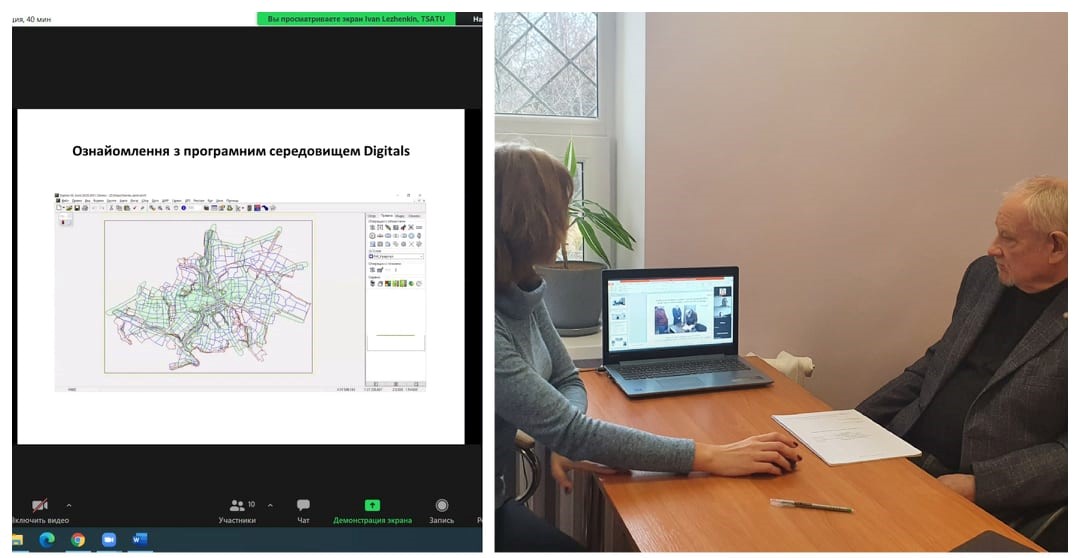Click the green banner viewing Ivan Lezhenkin's screen
The image size is (1080, 558).
pos(356,19)
